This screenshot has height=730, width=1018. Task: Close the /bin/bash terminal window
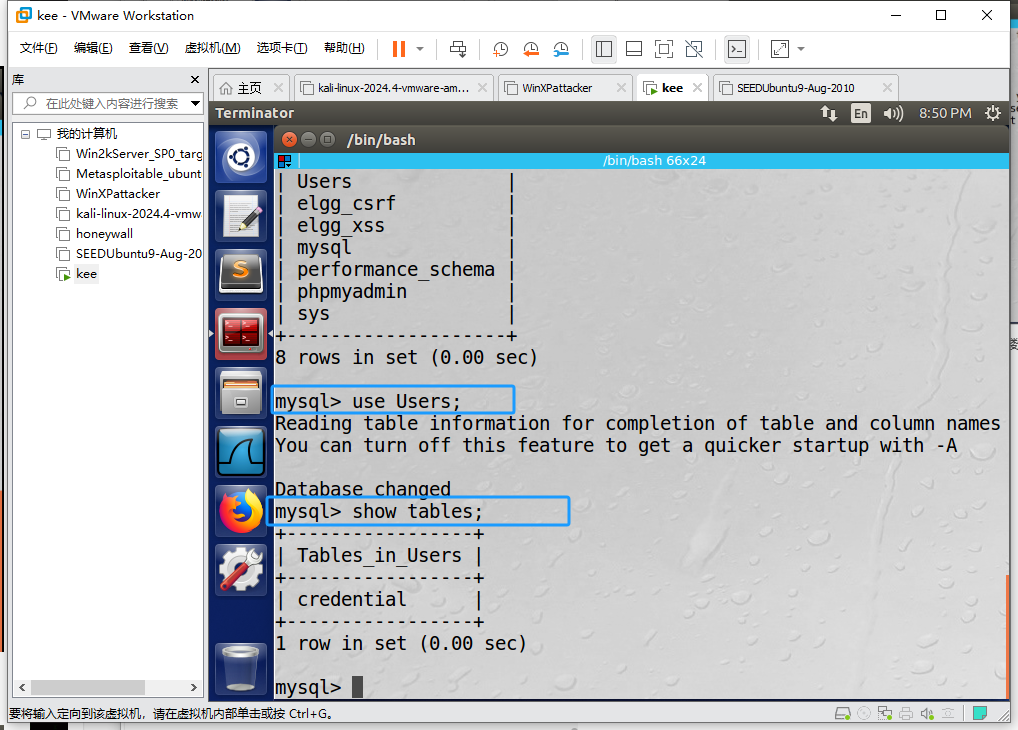pos(290,140)
